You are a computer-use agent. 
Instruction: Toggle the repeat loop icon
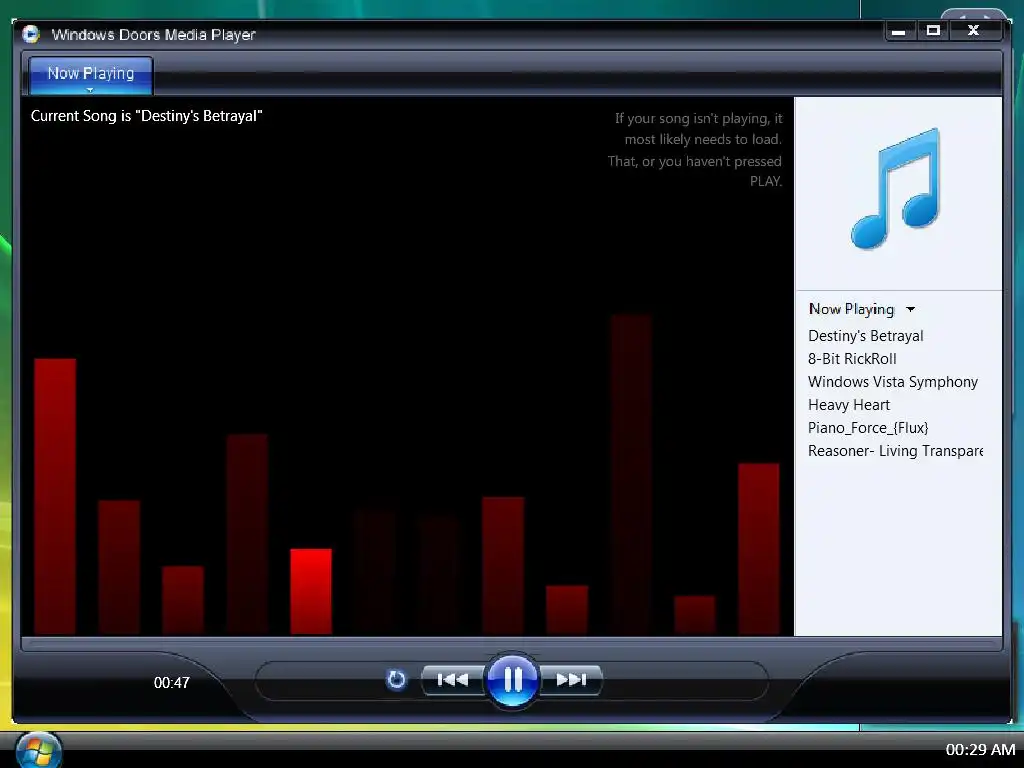pyautogui.click(x=396, y=680)
